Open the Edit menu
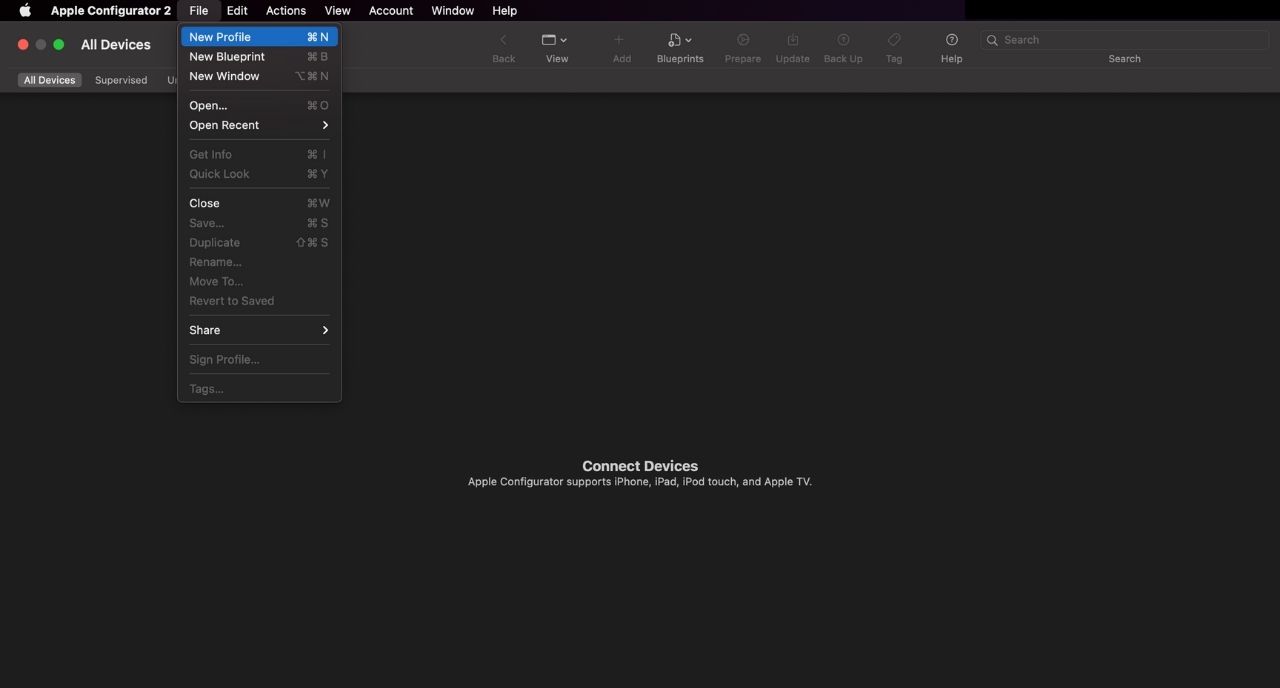The height and width of the screenshot is (688, 1280). (237, 10)
